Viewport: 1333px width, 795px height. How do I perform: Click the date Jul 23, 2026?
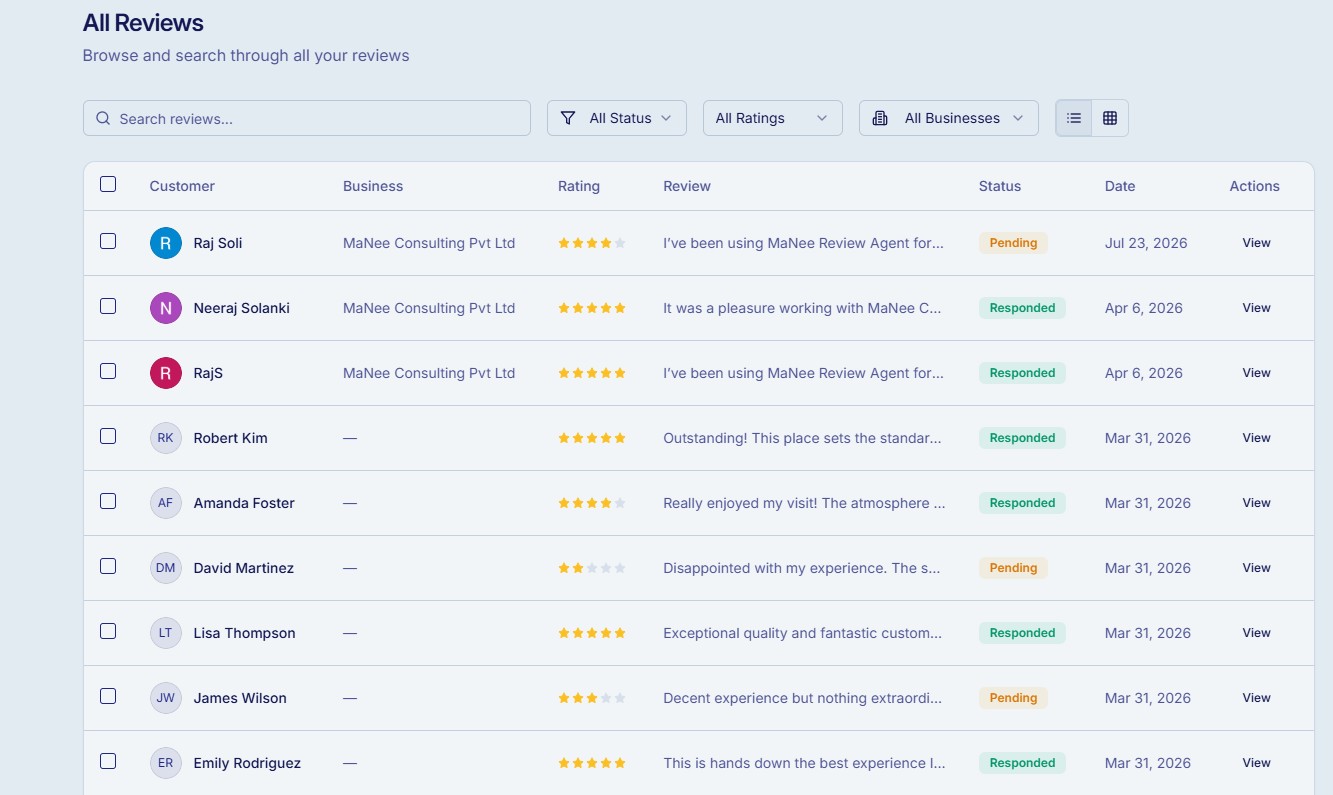click(1146, 243)
